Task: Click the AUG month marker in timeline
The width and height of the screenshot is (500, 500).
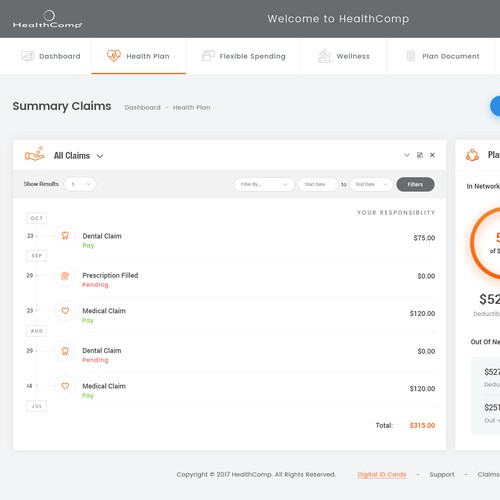Action: (x=37, y=331)
